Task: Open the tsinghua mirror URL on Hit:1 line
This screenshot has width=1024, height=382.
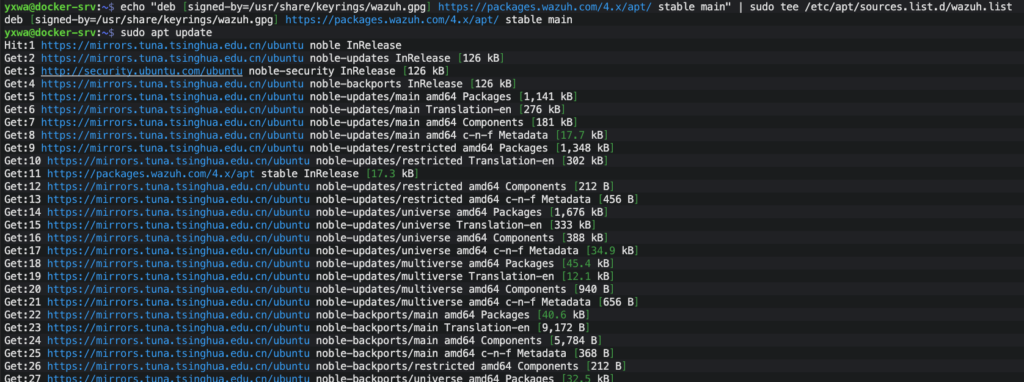Action: point(172,46)
